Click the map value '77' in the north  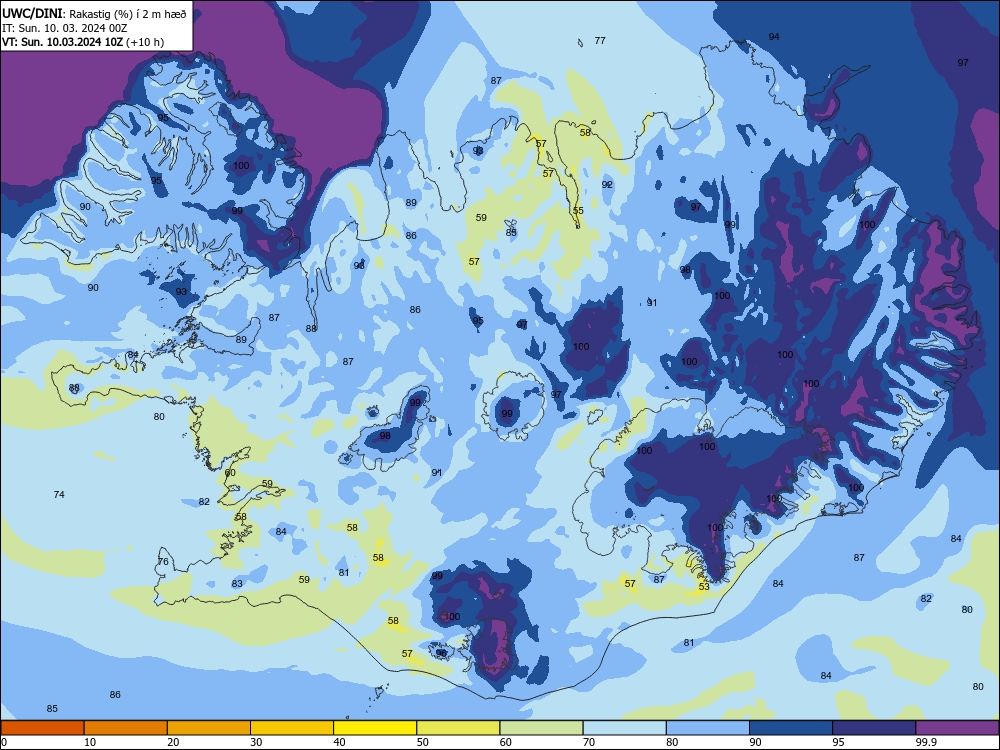(x=600, y=40)
